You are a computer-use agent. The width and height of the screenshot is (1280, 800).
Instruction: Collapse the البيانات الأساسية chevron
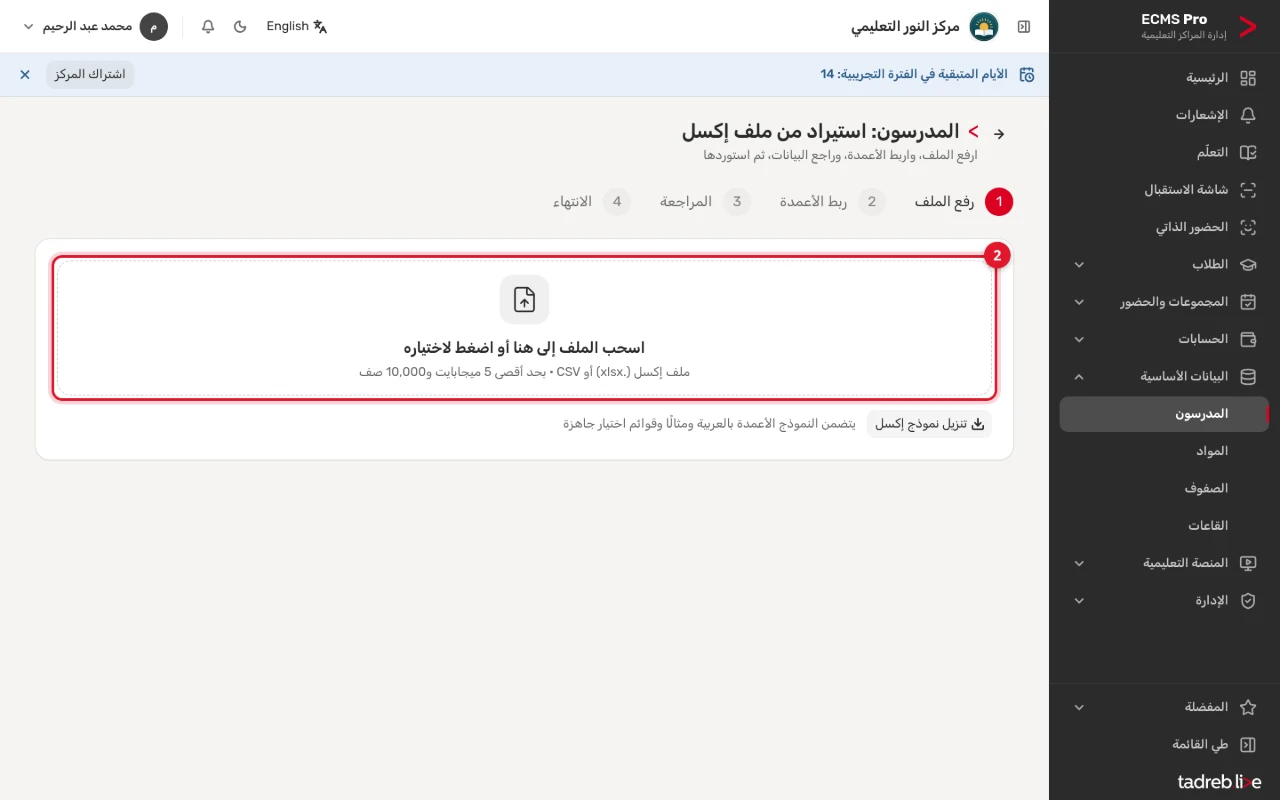pos(1079,377)
